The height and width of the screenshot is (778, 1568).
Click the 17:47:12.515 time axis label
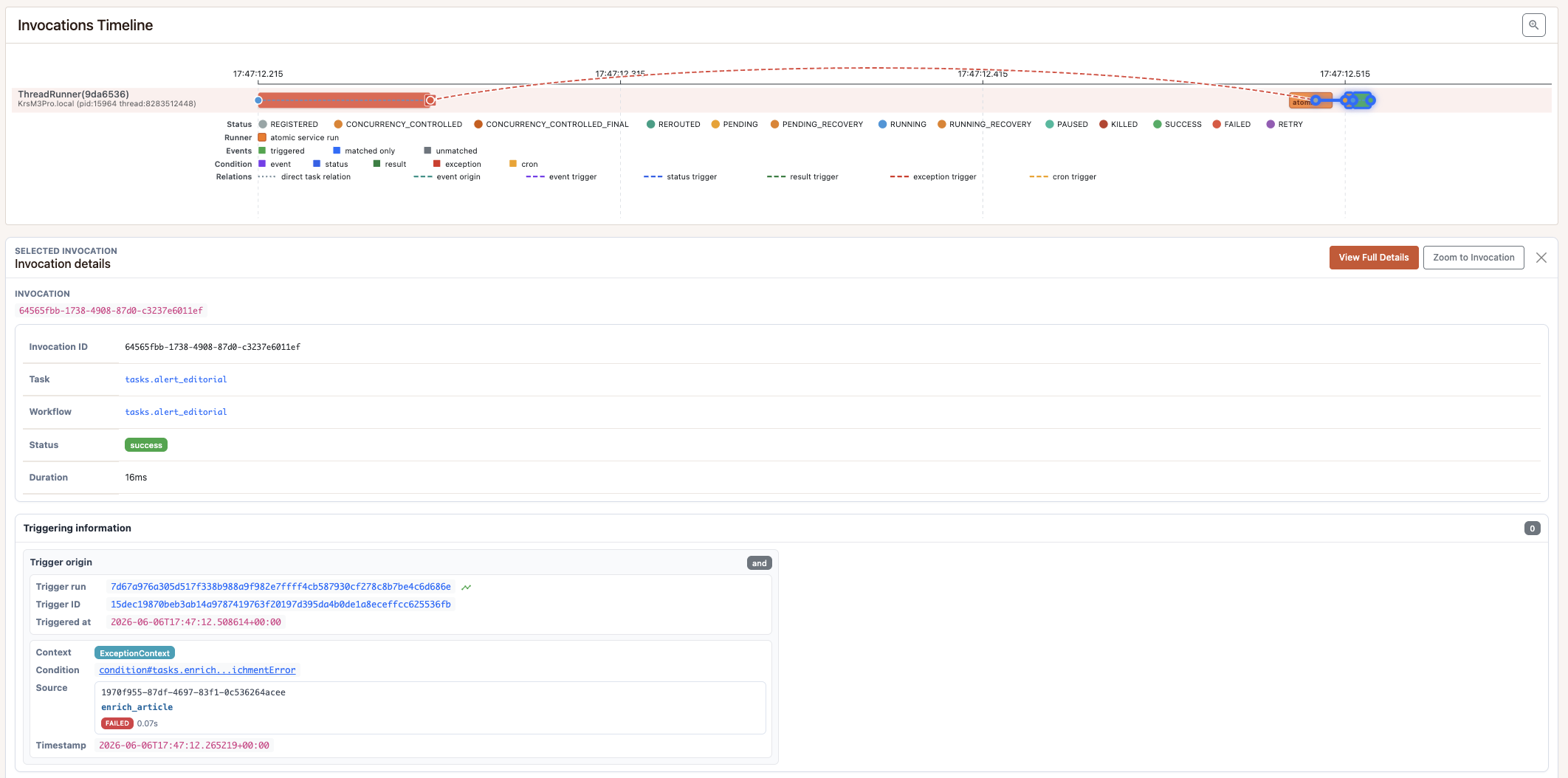point(1345,74)
